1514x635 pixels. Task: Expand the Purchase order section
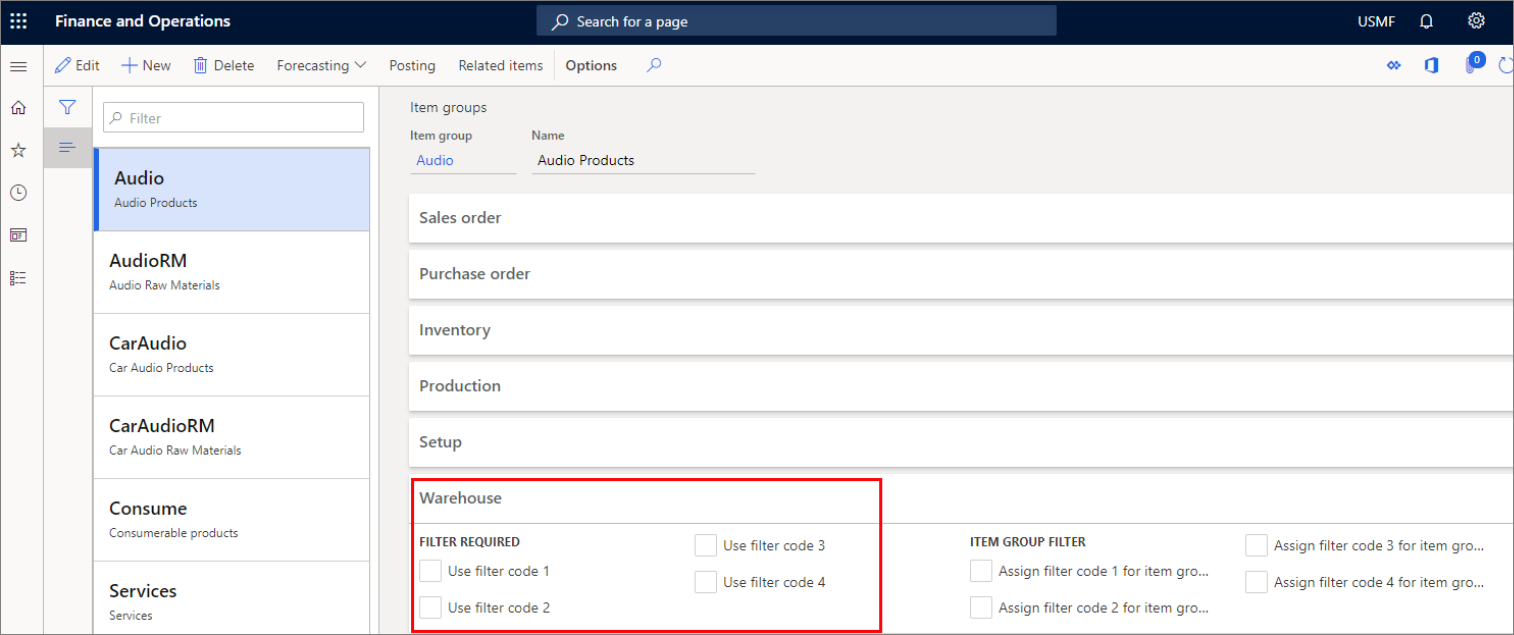pyautogui.click(x=961, y=274)
